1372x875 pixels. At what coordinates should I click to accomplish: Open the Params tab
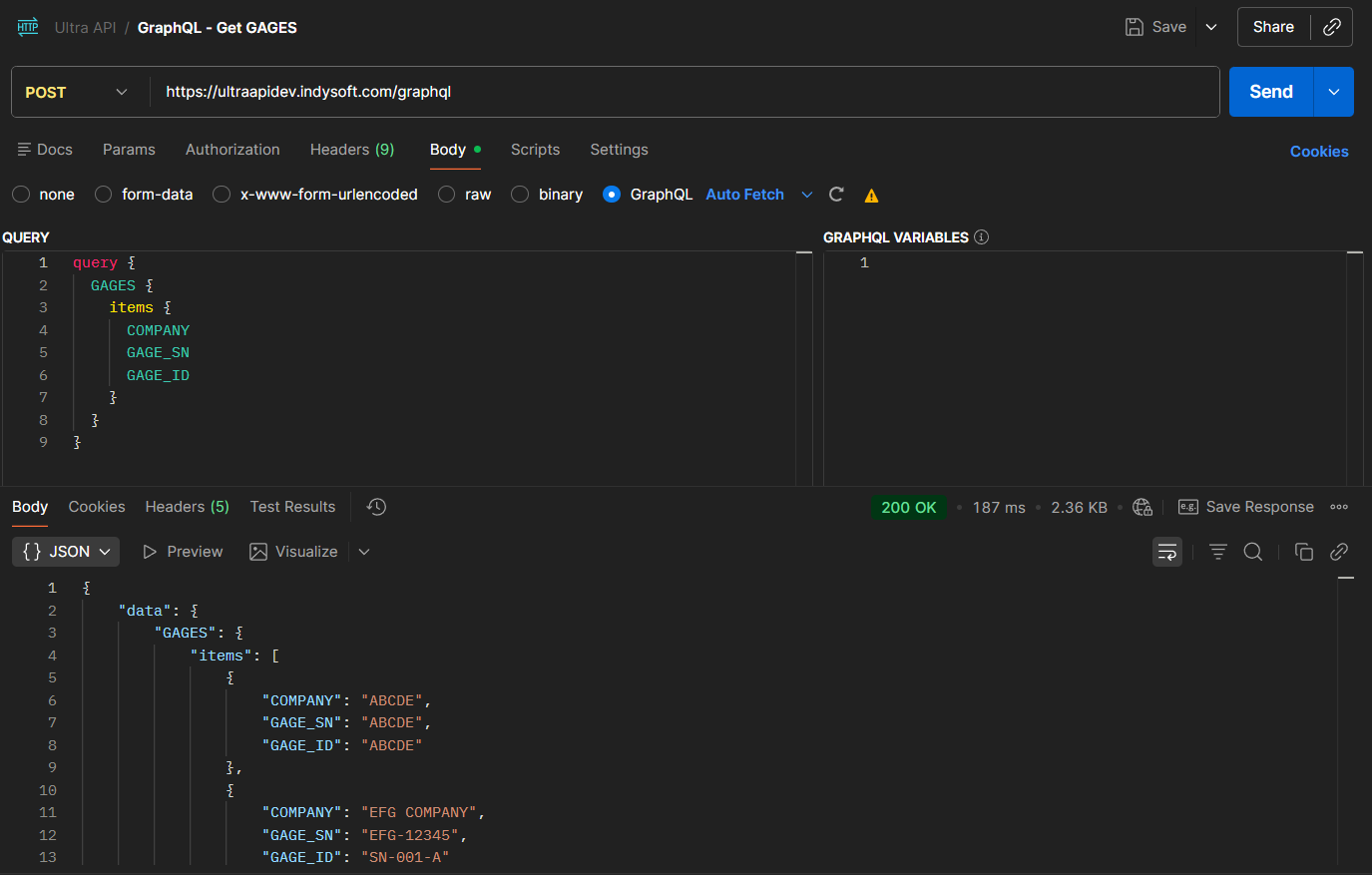(x=129, y=150)
